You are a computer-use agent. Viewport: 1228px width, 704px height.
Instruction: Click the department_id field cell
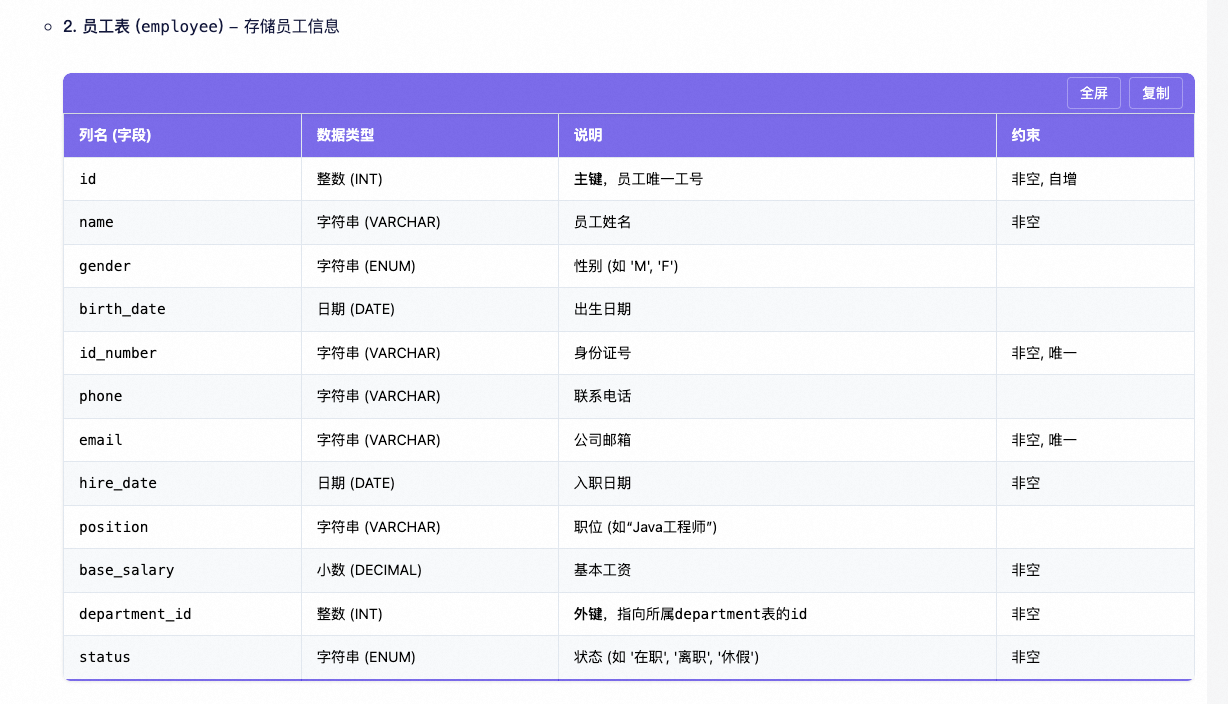click(182, 614)
